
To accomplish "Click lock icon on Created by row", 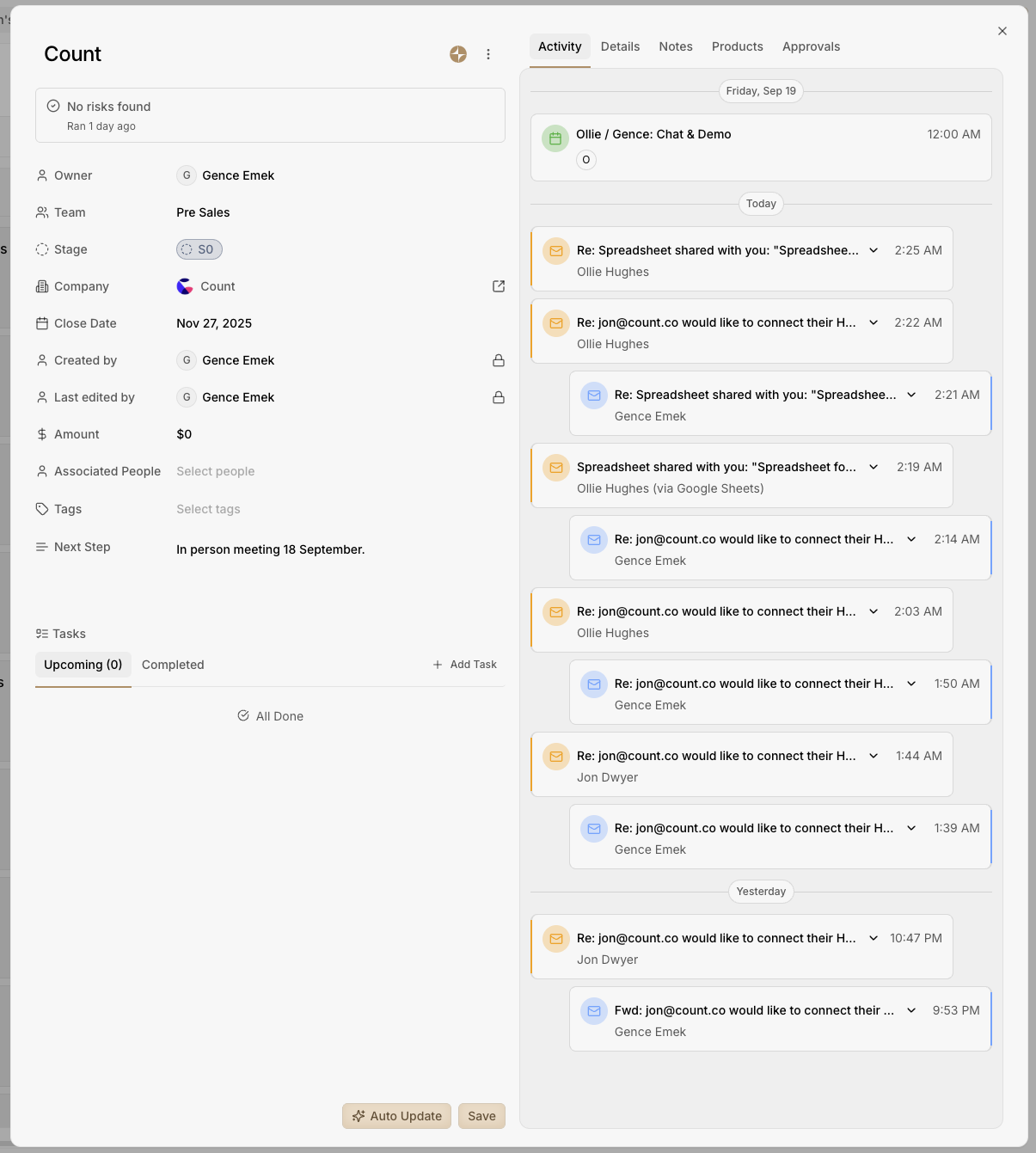I will pos(499,360).
